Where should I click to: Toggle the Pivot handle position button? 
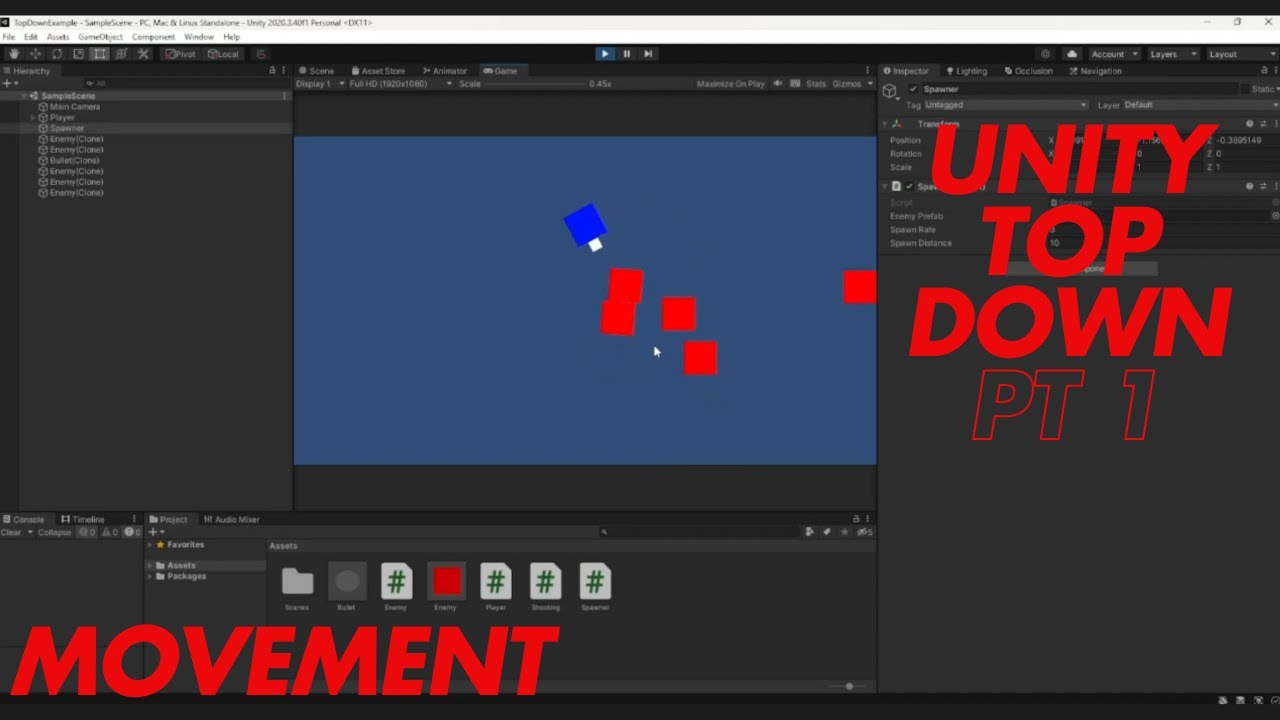181,54
